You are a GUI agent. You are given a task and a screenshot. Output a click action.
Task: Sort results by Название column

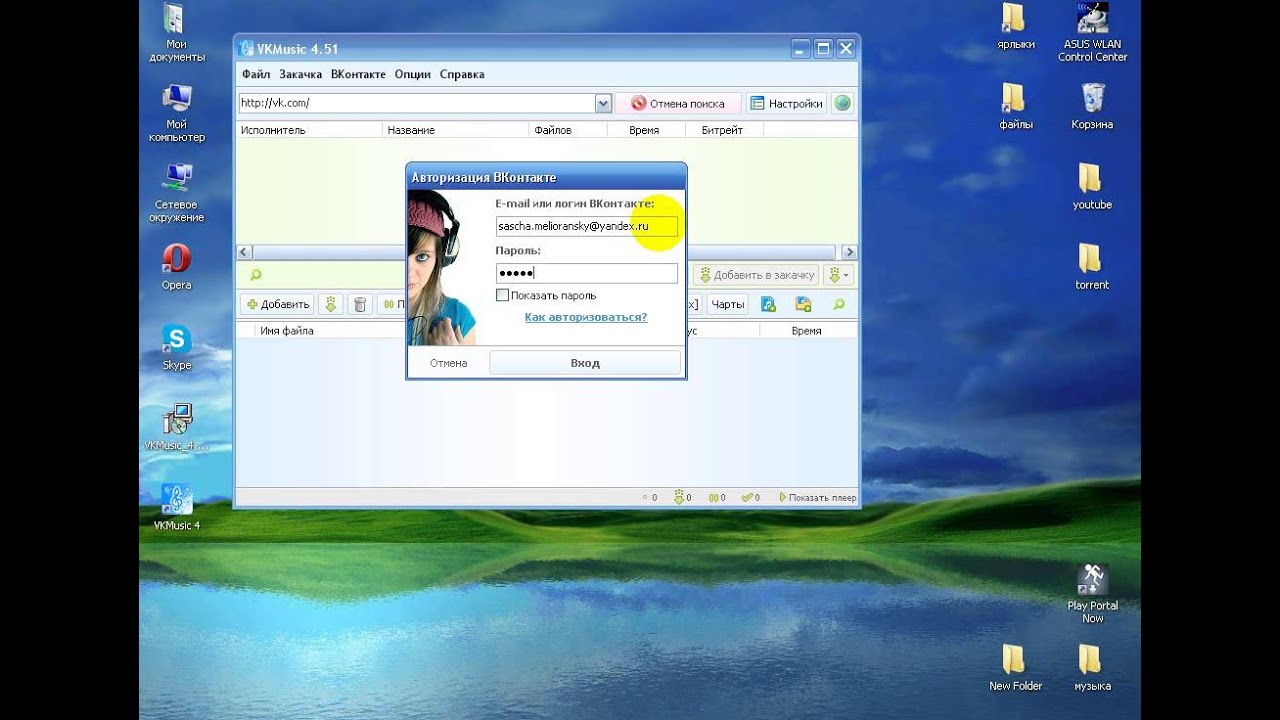455,130
